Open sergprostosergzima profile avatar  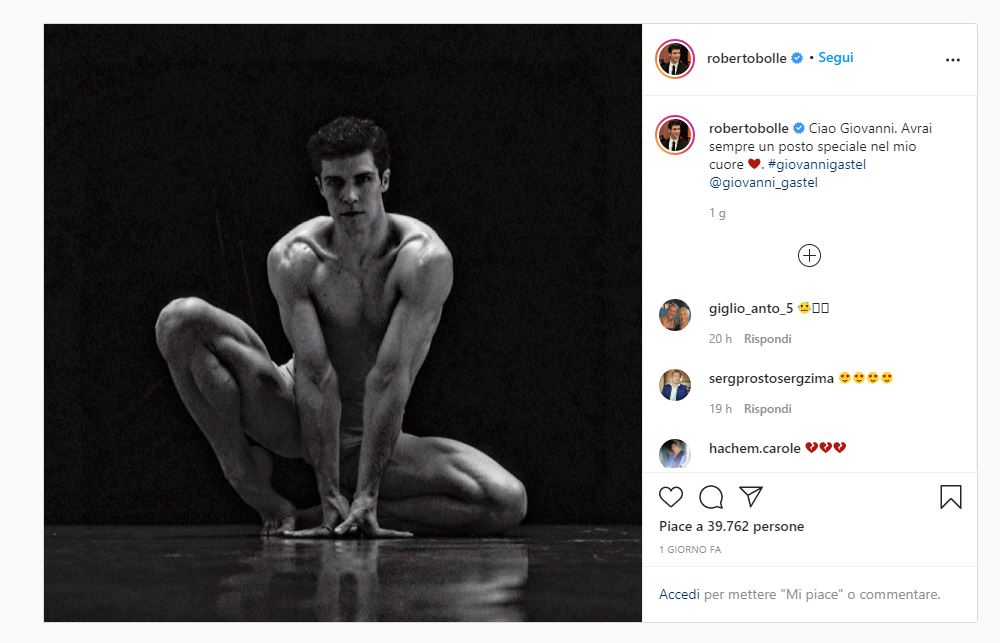point(675,385)
